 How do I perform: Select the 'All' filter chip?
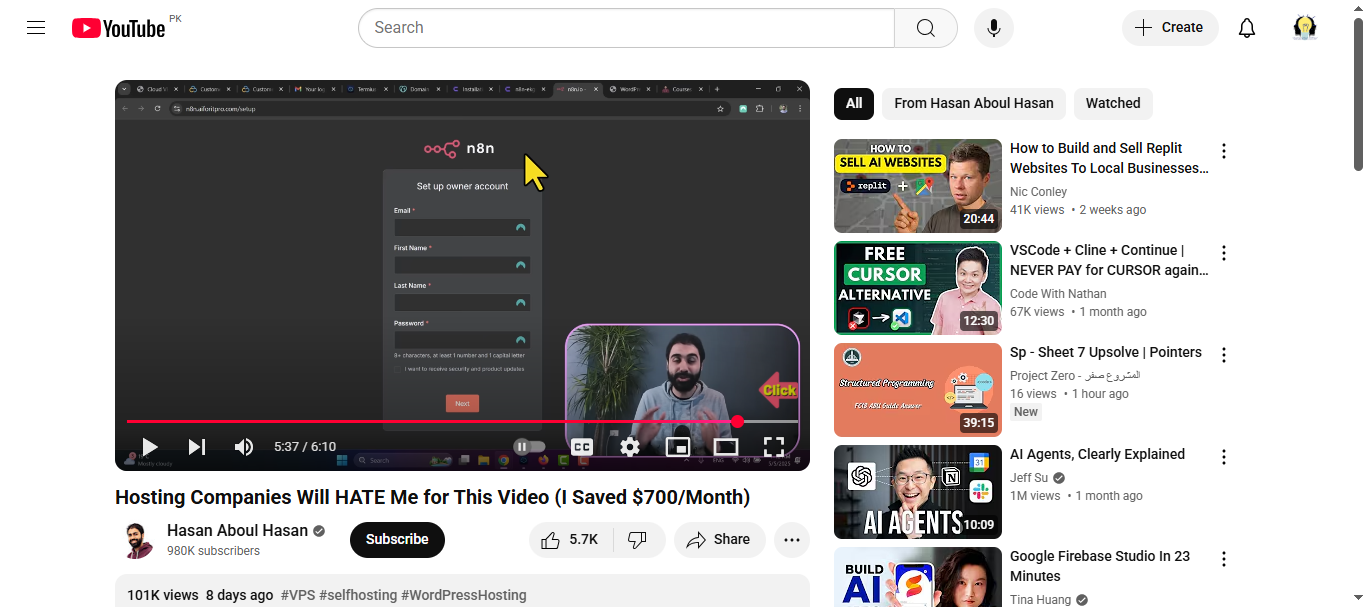pos(854,103)
